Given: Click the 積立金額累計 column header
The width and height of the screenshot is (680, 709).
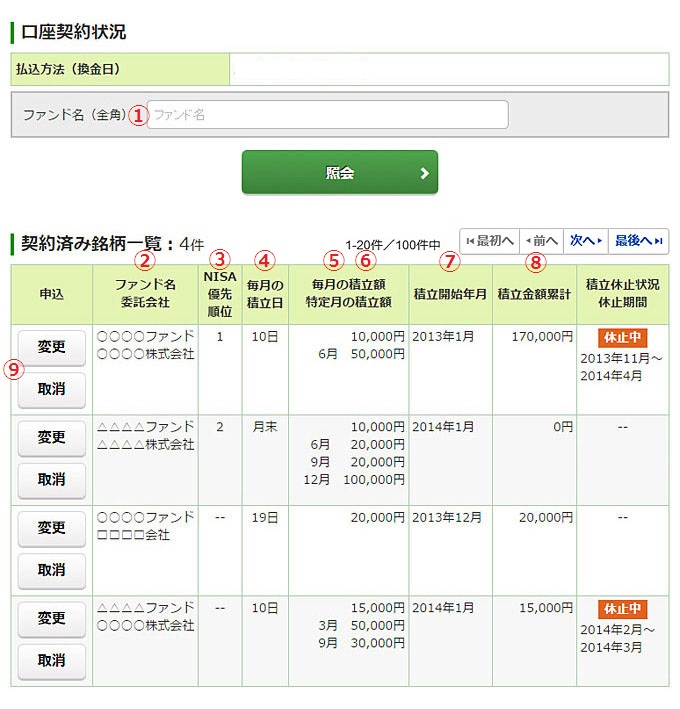Looking at the screenshot, I should 534,294.
